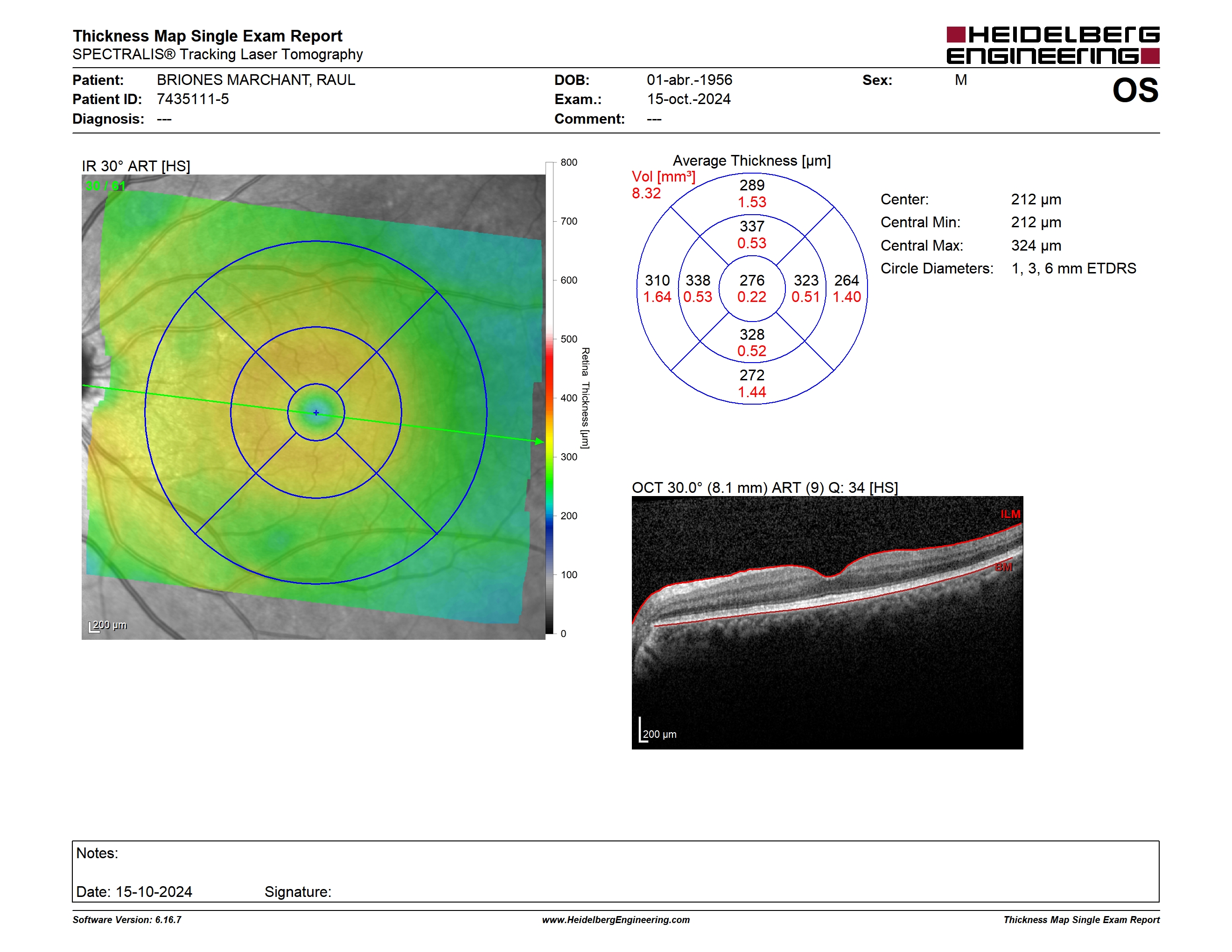Click inner superior ETDRS value 337

click(x=752, y=226)
